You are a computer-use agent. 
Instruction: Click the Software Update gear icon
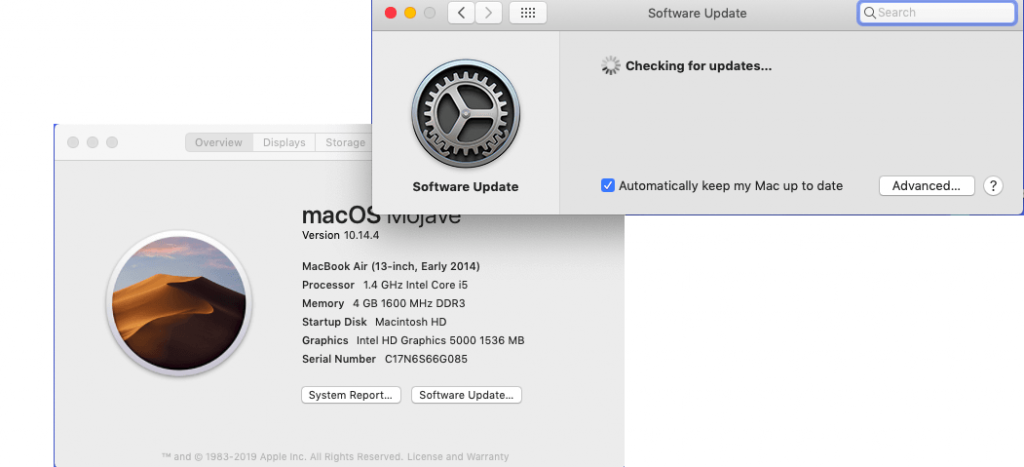pos(466,114)
